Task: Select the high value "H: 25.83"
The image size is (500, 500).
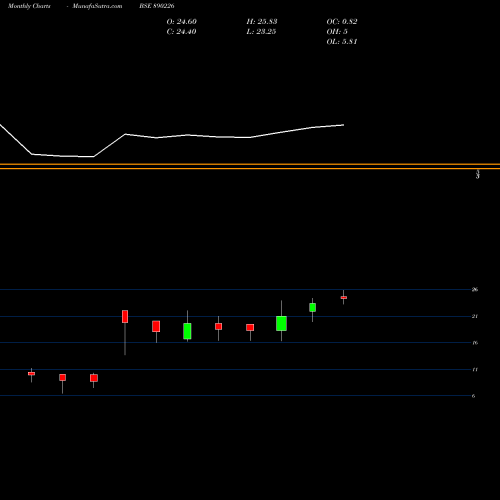Action: tap(262, 22)
